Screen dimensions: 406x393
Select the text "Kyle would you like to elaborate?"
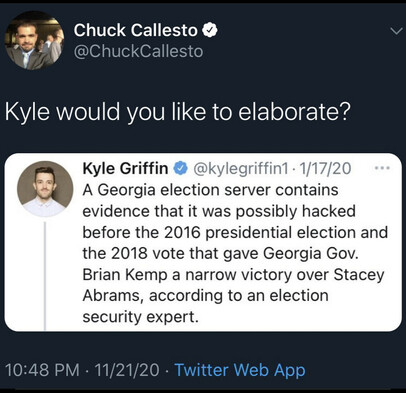click(178, 112)
